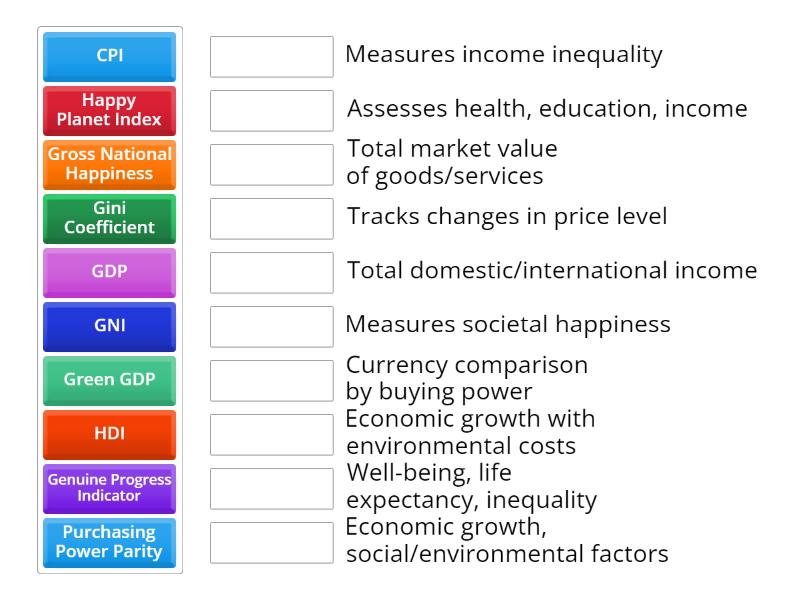
Task: Choose the GDP tile
Action: [x=108, y=271]
